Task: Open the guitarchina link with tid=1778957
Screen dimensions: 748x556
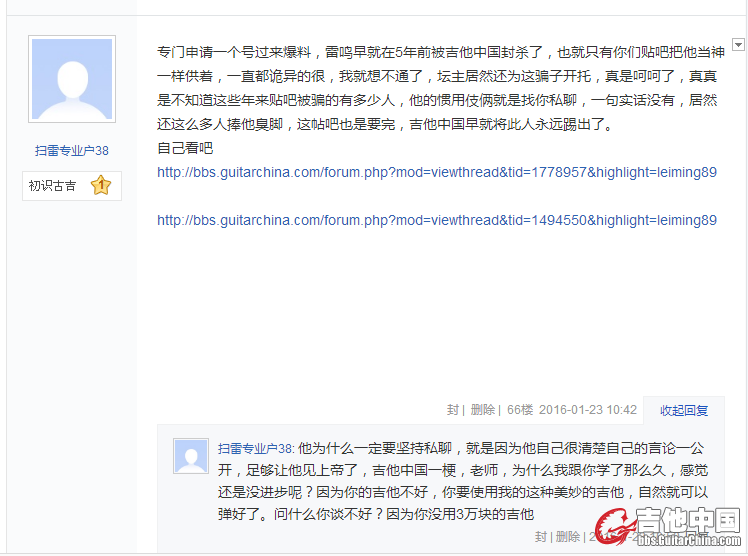Action: pos(437,172)
